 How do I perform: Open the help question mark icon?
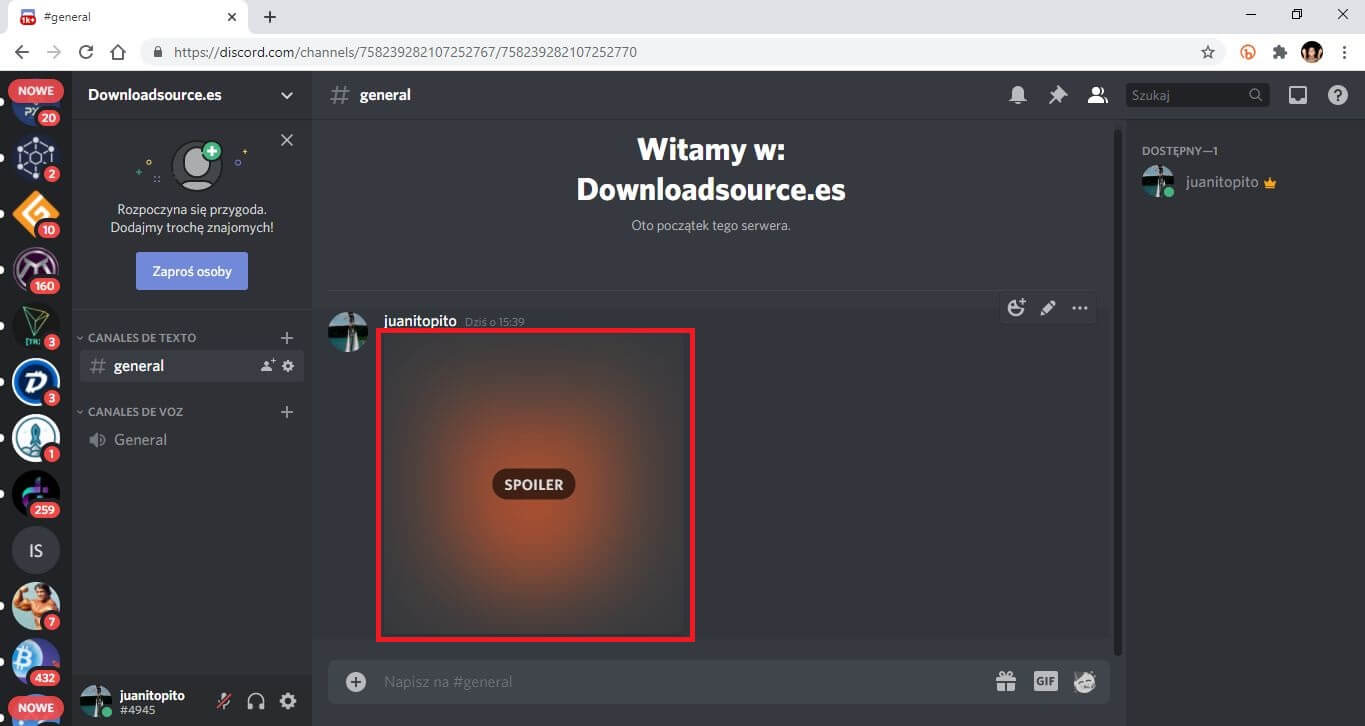pos(1337,95)
